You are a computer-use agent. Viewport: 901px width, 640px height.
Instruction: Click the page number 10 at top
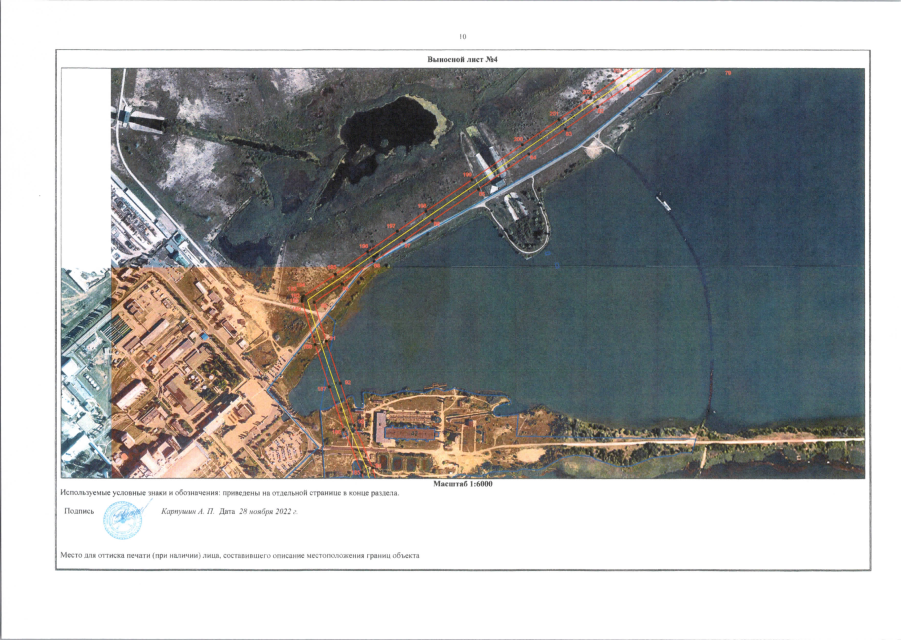[463, 37]
